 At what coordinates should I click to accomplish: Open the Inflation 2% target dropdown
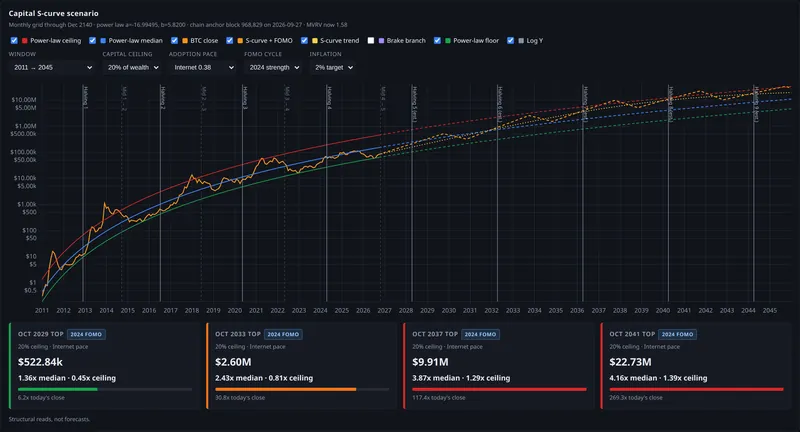coord(333,67)
